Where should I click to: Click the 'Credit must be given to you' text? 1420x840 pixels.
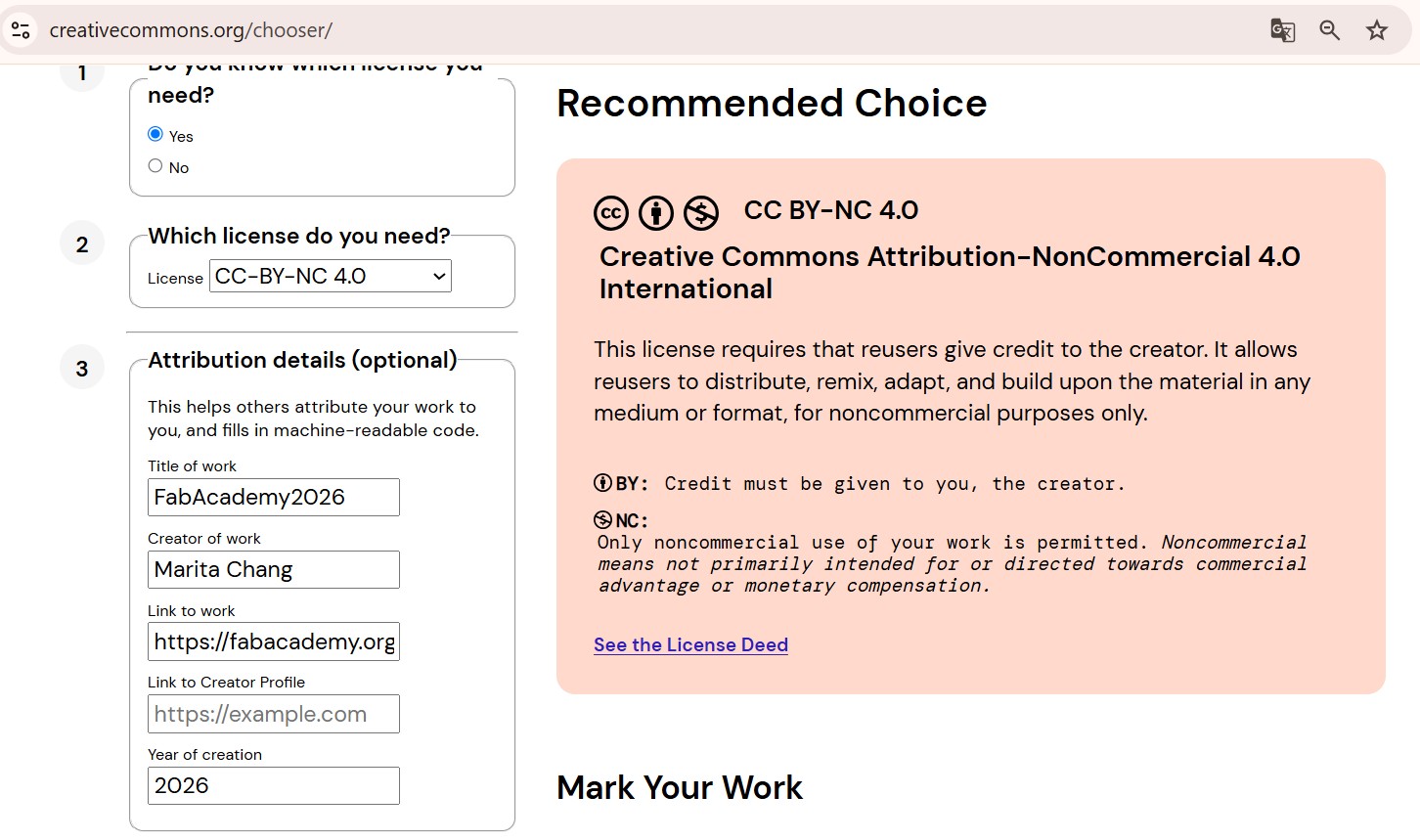894,483
